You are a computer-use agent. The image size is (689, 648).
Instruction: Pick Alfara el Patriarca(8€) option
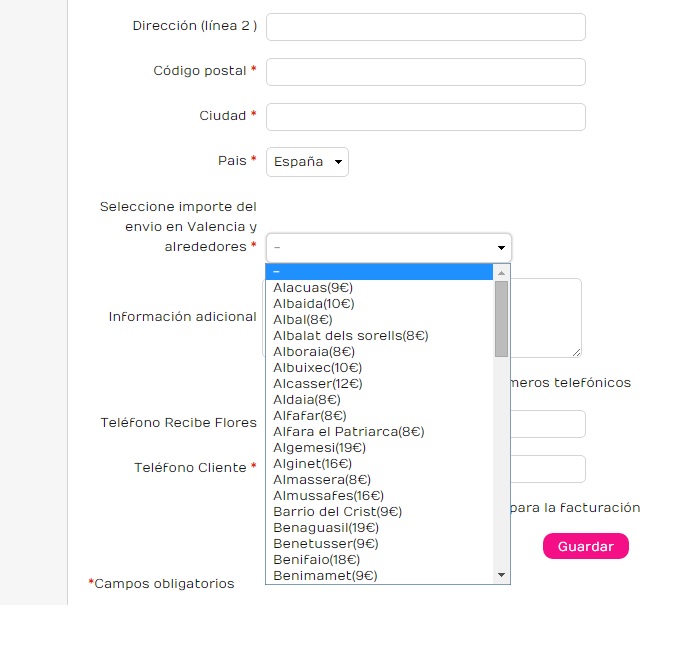349,432
